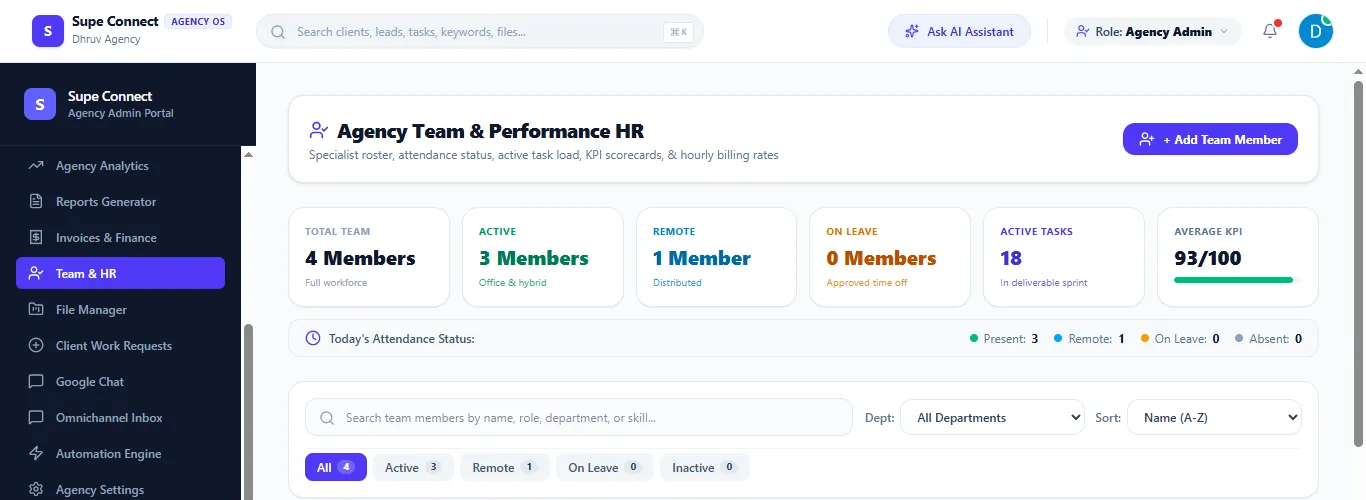Select the Active filter tab
The image size is (1366, 500).
click(x=413, y=467)
